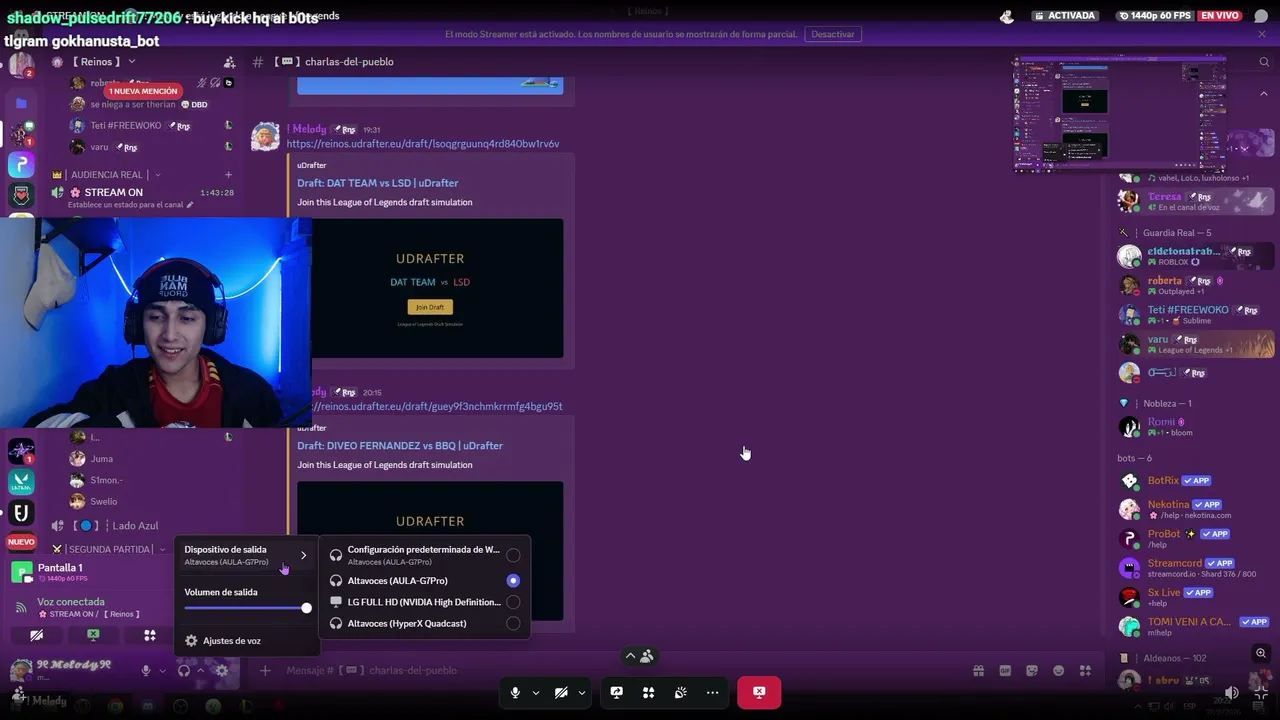
Task: Click the camera-off icon in the voice panel
Action: [x=37, y=635]
